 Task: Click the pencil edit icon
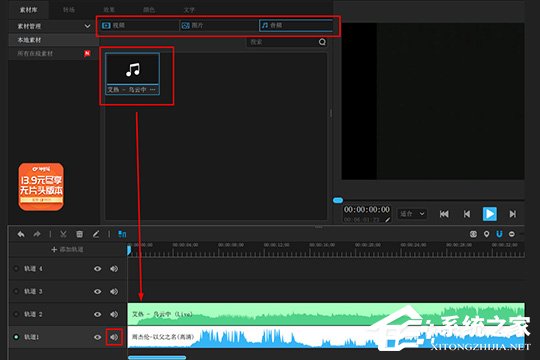[x=96, y=234]
